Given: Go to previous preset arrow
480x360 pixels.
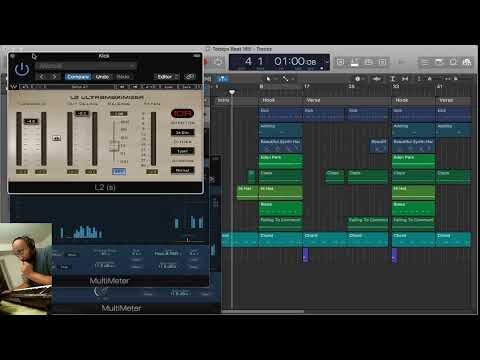Looking at the screenshot, I should click(42, 77).
